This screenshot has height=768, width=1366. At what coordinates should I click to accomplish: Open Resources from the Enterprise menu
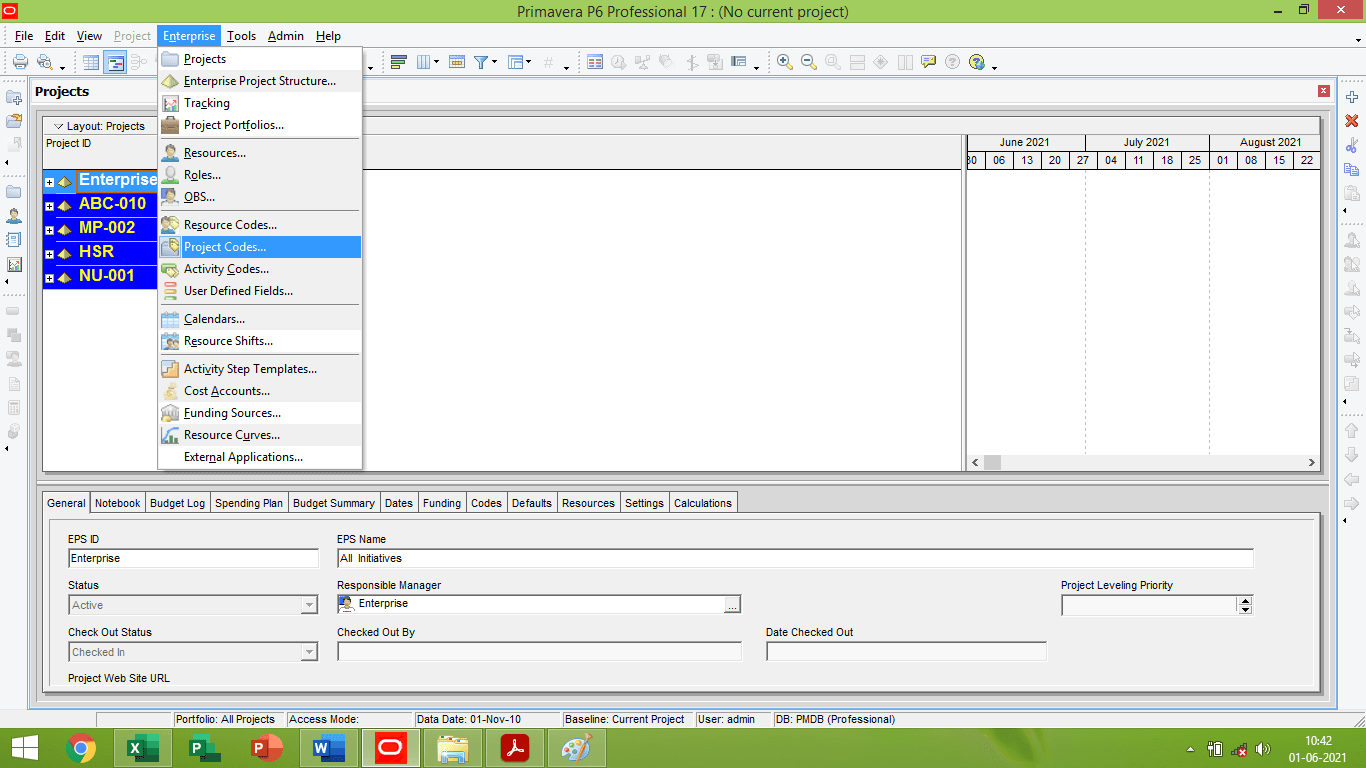[260, 153]
